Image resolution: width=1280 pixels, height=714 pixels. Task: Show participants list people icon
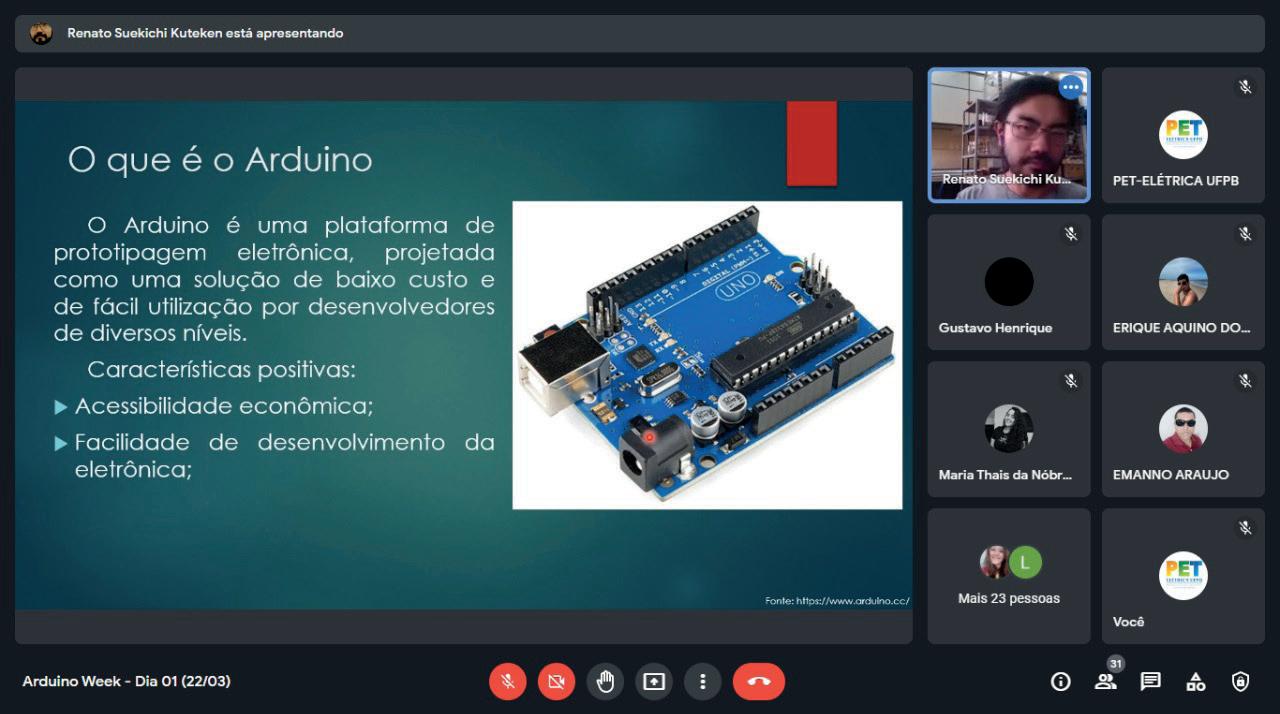point(1105,682)
